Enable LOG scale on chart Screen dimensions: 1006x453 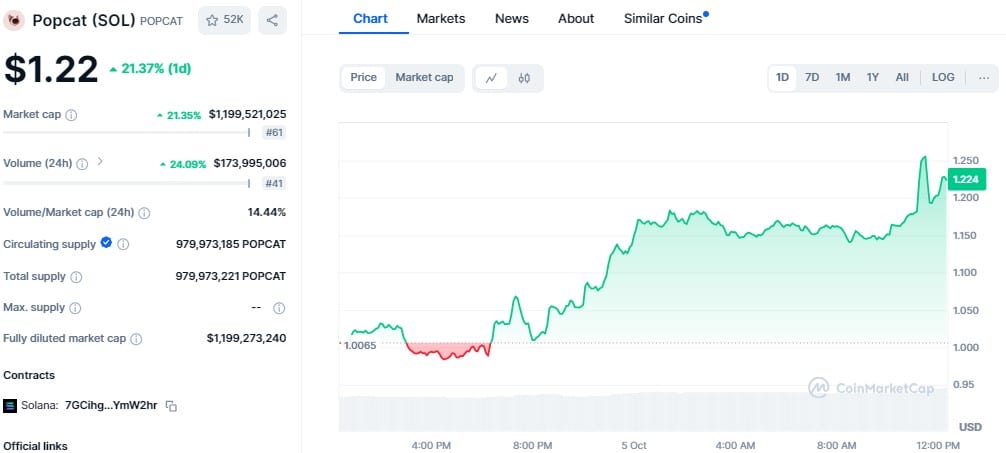[942, 78]
